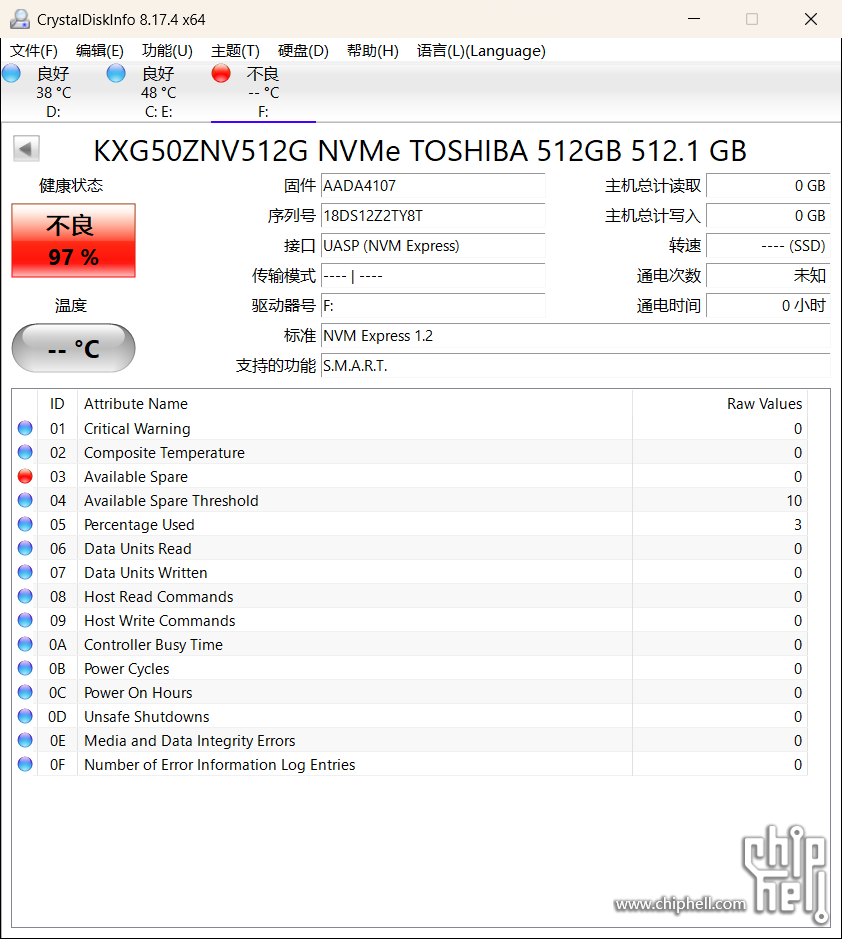Image resolution: width=842 pixels, height=939 pixels.
Task: Select the Host Read Commands attribute name
Action: pos(159,596)
